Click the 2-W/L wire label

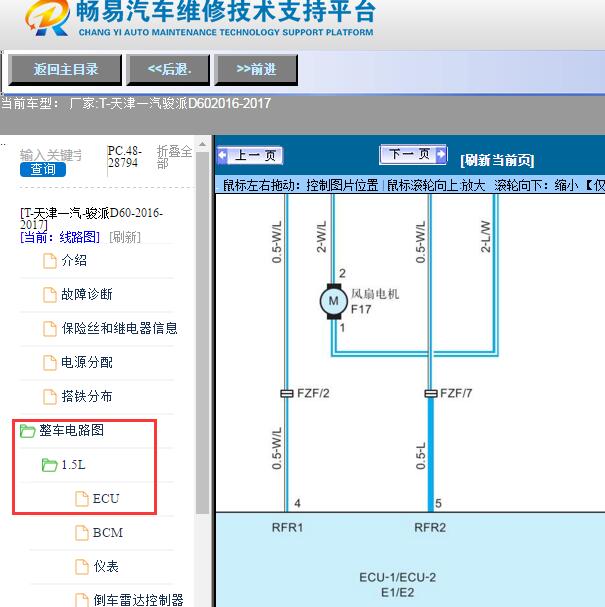(321, 237)
